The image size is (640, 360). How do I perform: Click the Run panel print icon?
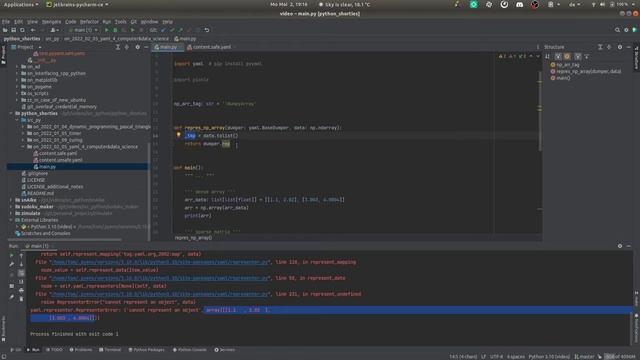21,291
